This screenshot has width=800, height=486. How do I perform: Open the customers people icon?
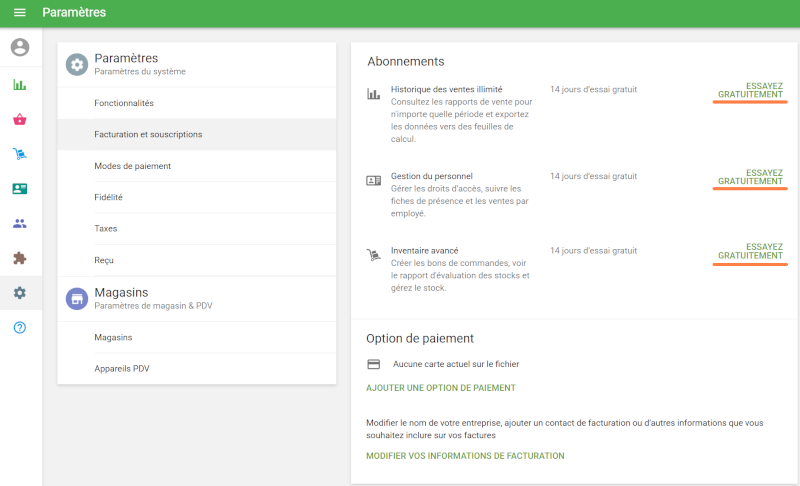[20, 223]
